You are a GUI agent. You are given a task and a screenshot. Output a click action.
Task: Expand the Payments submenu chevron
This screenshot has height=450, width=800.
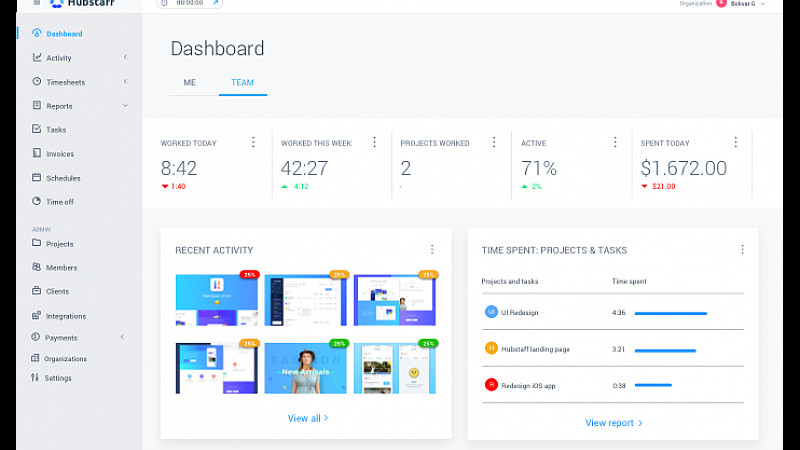pos(122,337)
